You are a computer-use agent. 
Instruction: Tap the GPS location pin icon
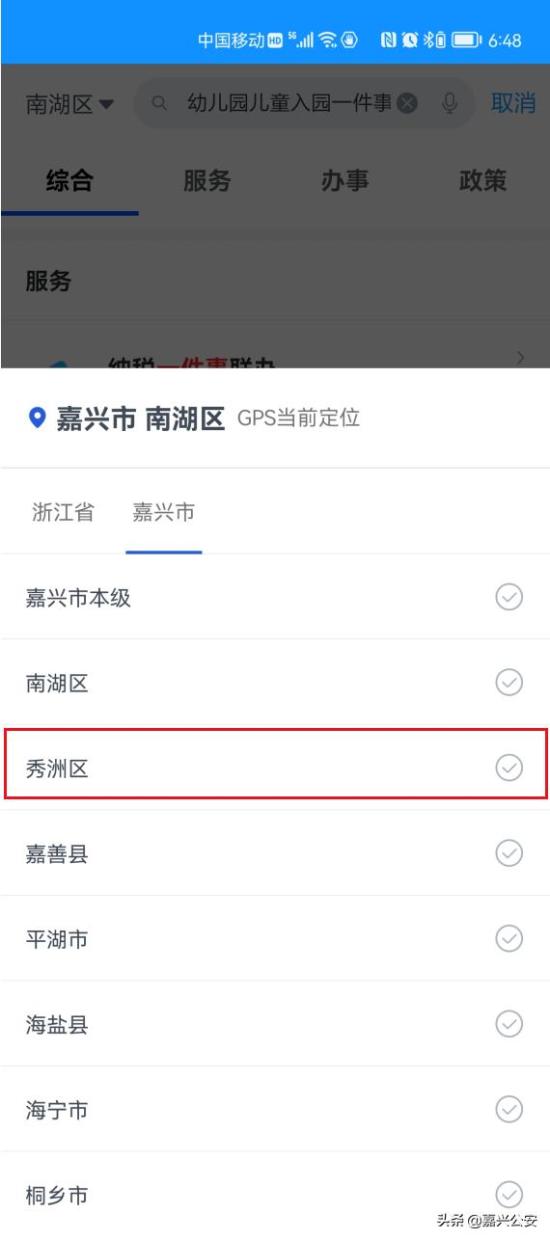tap(37, 418)
